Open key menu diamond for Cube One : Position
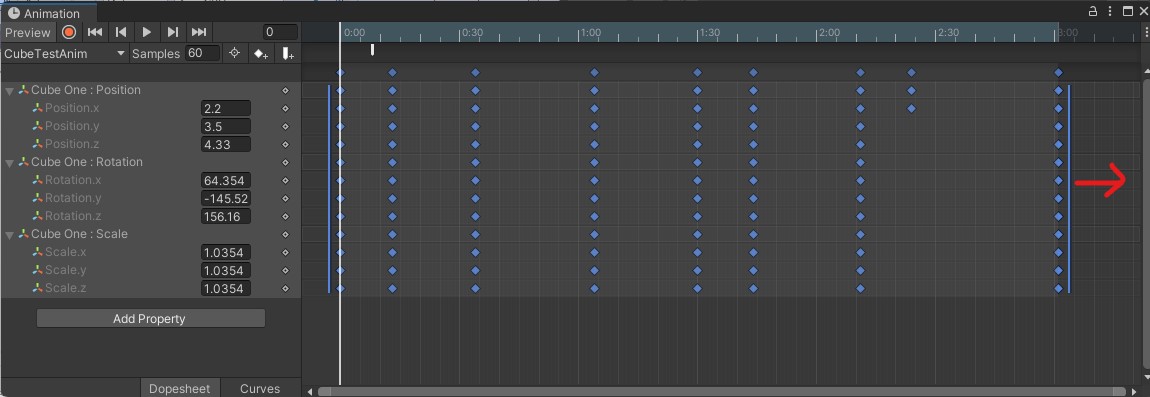 pos(286,90)
